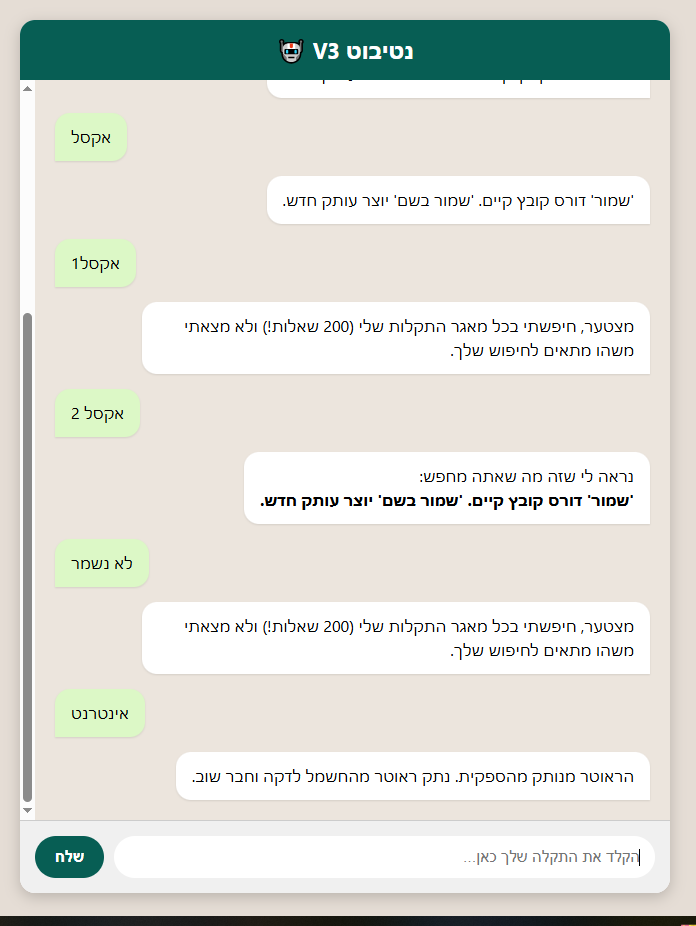Click the apology reply below 'לא נשמר'

coord(396,638)
